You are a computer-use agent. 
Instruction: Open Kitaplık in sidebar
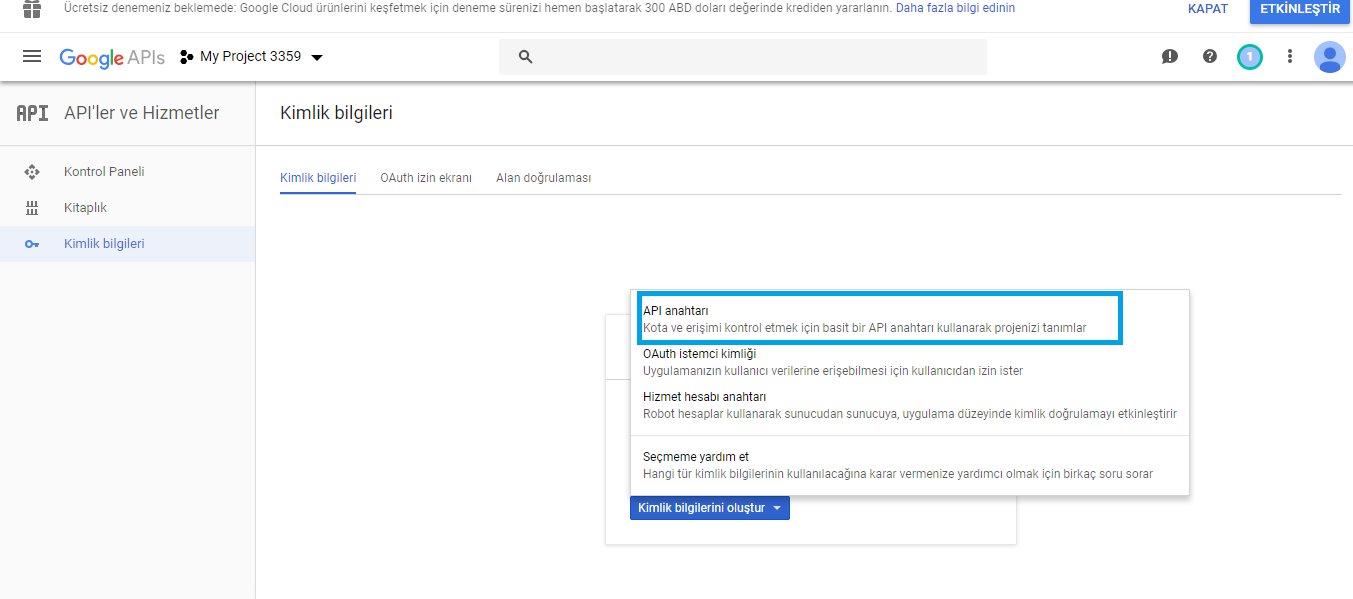click(127, 208)
